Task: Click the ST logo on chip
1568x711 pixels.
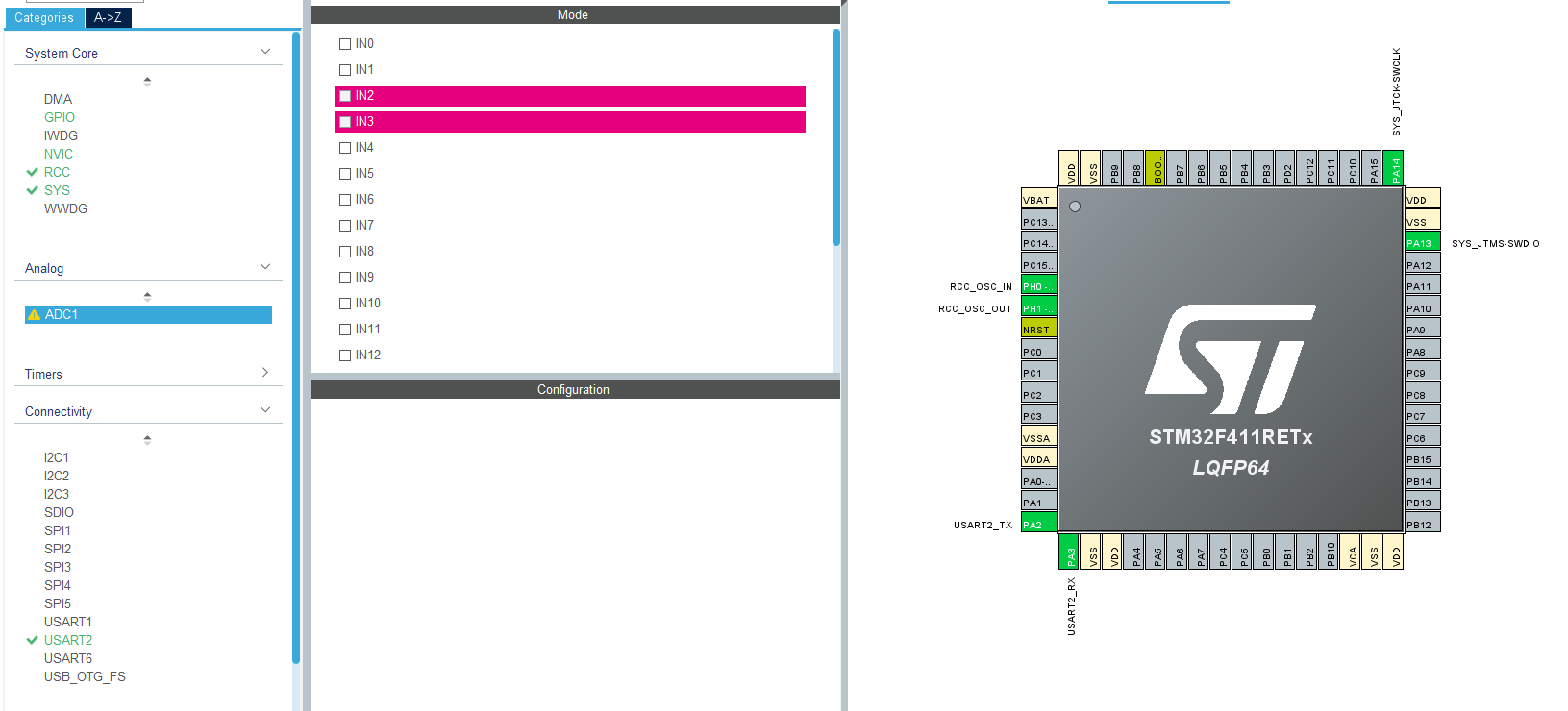Action: (1231, 358)
